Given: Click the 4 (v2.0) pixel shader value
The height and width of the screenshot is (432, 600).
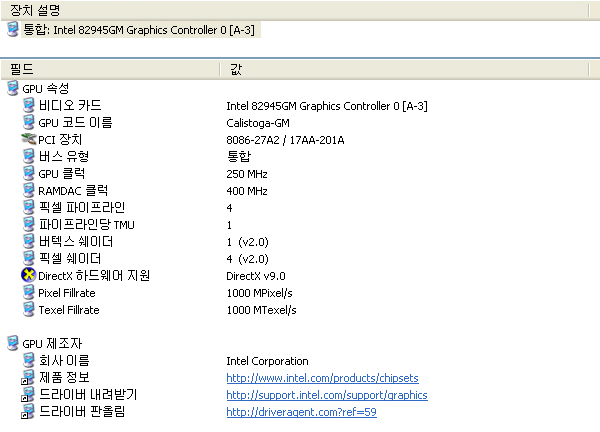Looking at the screenshot, I should [x=248, y=259].
